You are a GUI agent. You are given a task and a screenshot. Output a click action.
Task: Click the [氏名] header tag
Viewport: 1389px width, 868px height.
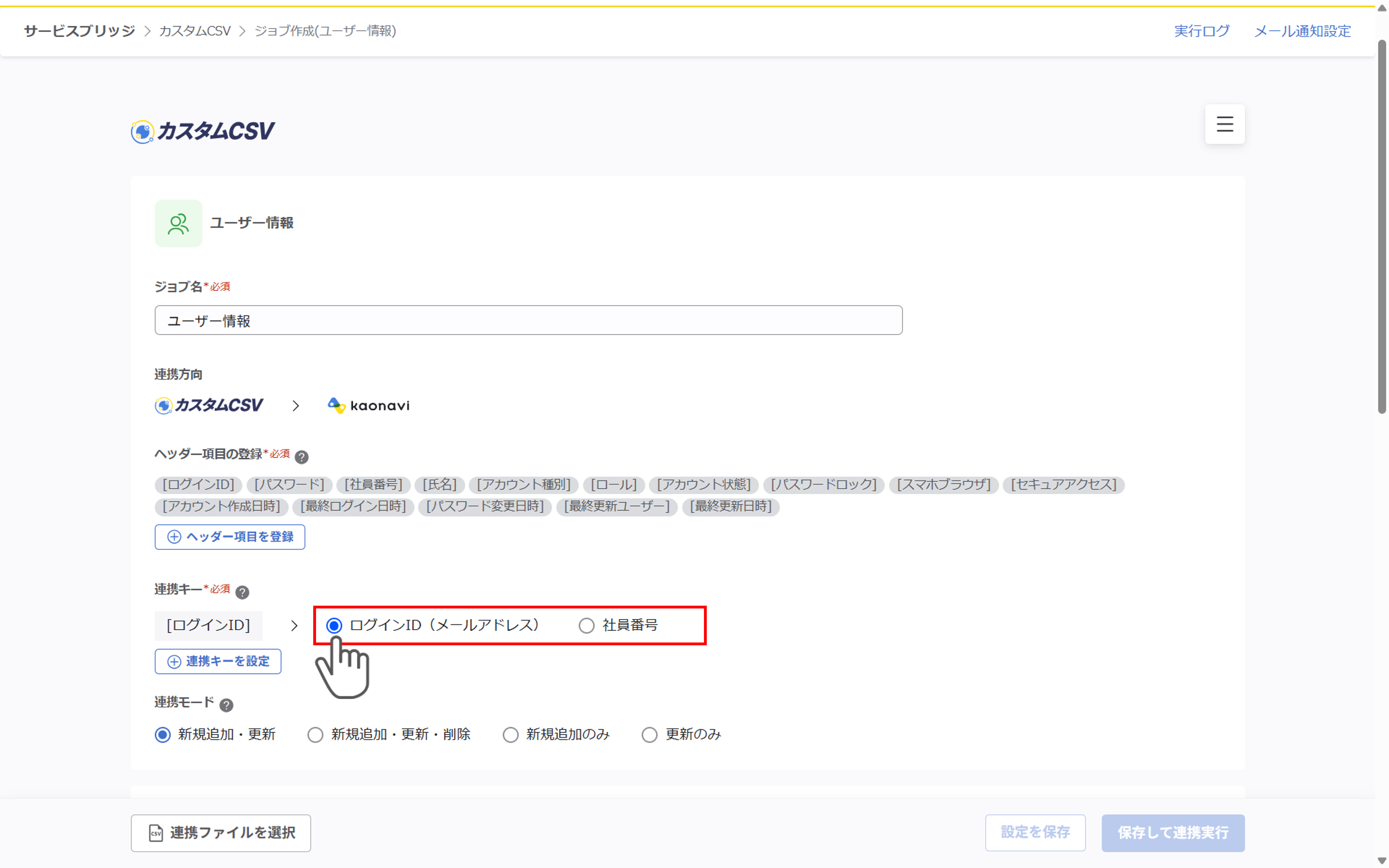[439, 485]
